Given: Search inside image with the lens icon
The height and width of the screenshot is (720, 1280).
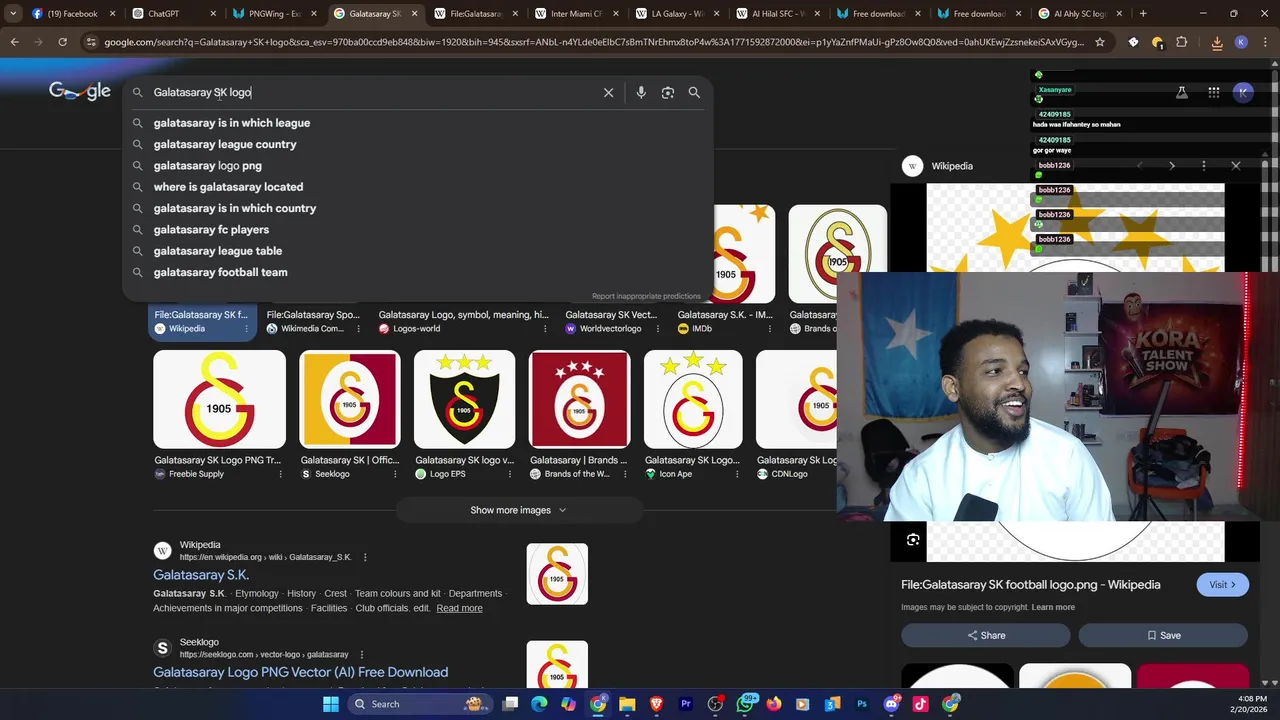Looking at the screenshot, I should pyautogui.click(x=913, y=540).
